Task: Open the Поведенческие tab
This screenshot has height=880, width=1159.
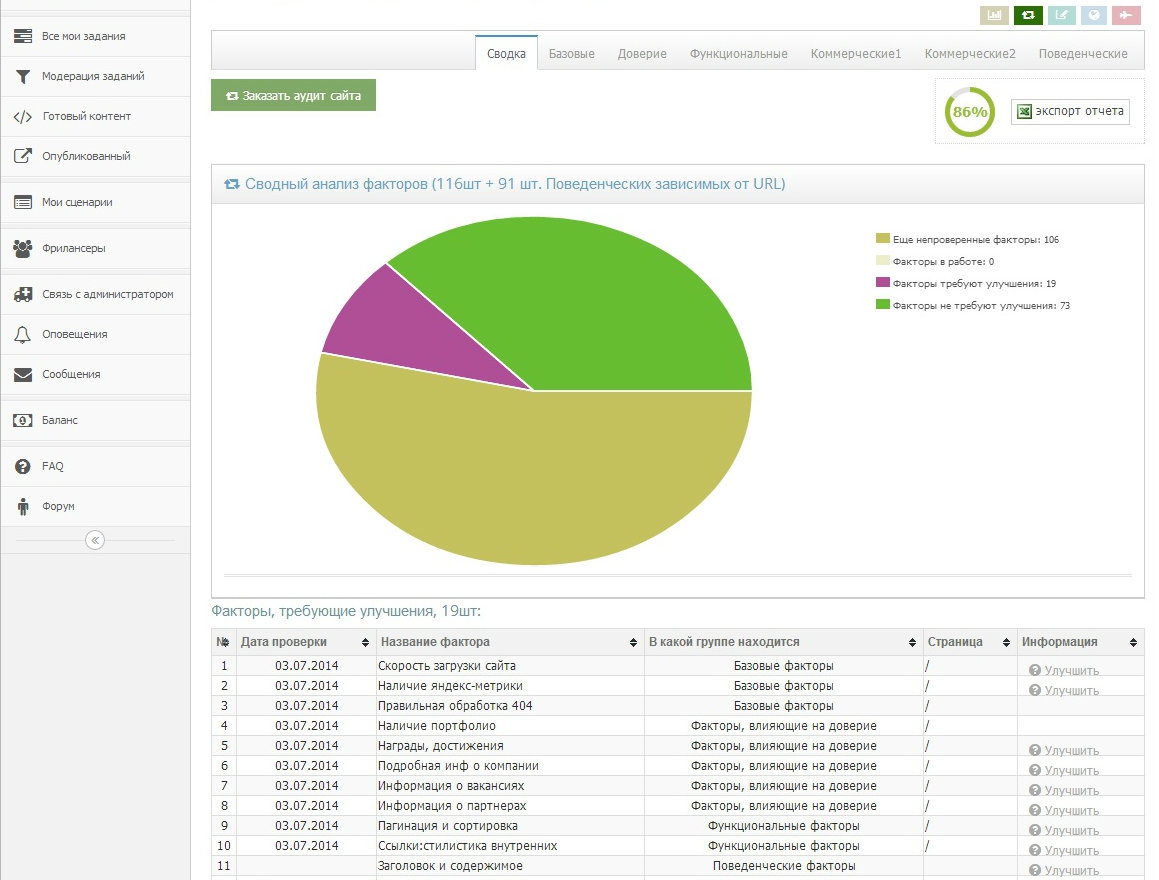Action: [1083, 54]
